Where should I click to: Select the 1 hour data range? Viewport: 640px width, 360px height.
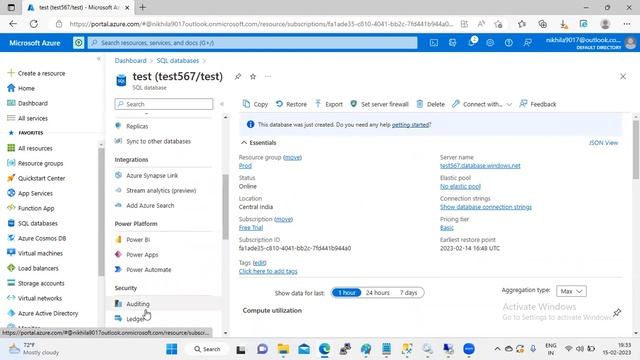click(347, 293)
